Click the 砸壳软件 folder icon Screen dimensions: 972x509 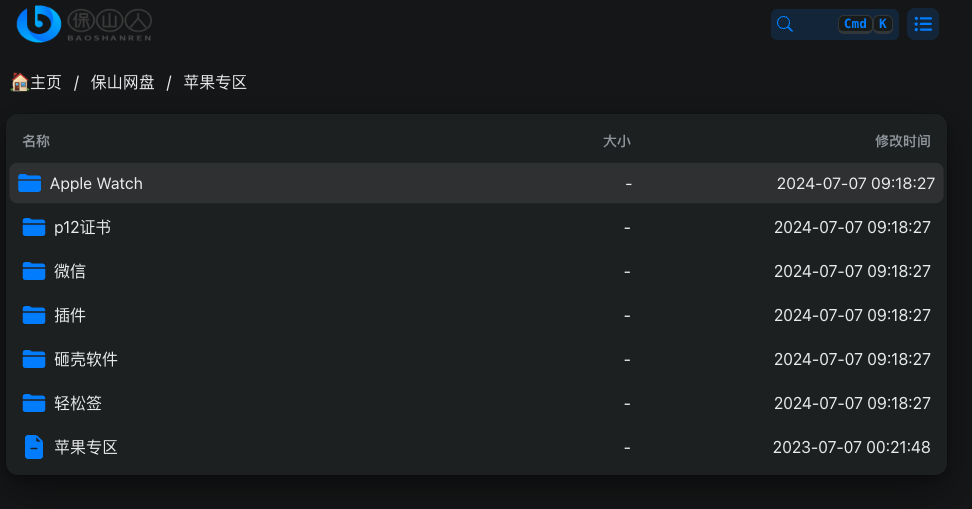(33, 360)
